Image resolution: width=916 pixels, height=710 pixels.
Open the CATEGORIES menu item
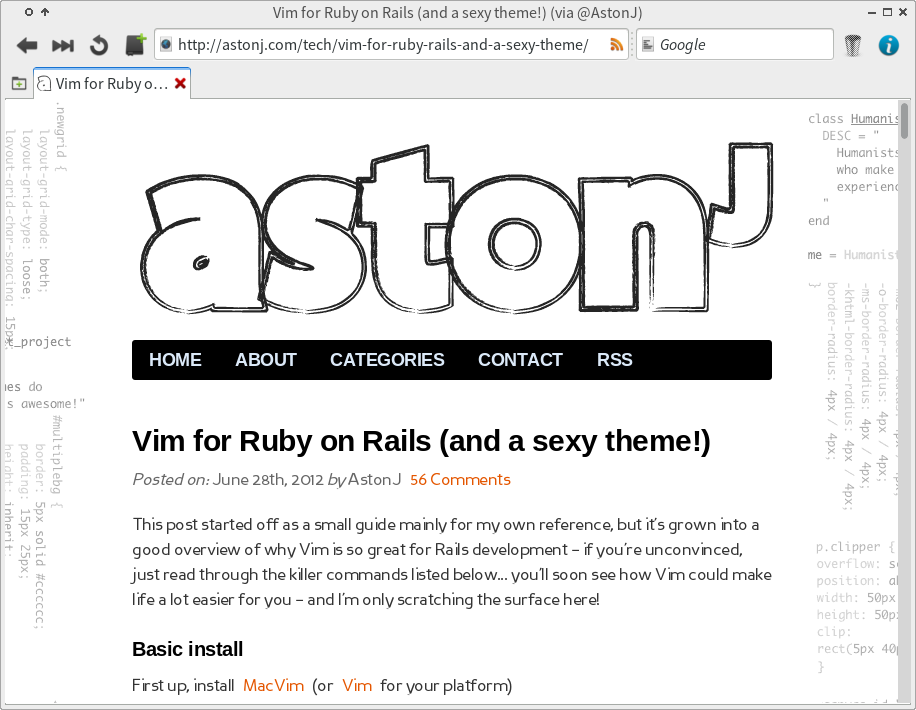click(x=387, y=360)
